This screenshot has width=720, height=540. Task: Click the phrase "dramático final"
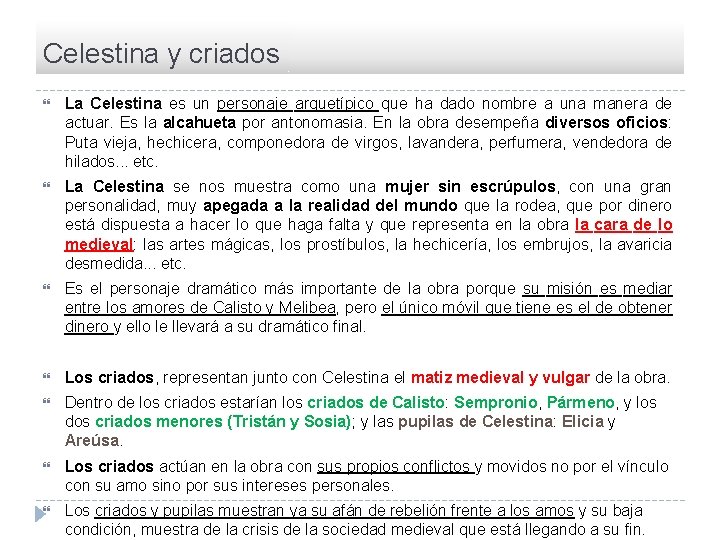311,327
